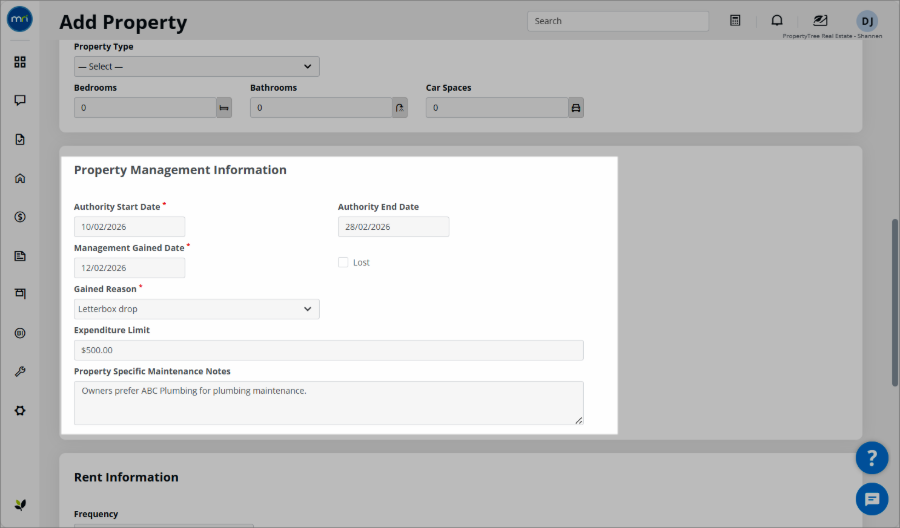
Task: Click the Bedrooms number field
Action: (145, 108)
